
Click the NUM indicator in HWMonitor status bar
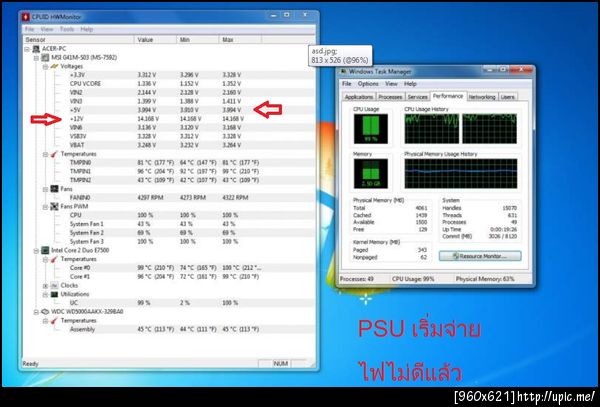pyautogui.click(x=280, y=363)
